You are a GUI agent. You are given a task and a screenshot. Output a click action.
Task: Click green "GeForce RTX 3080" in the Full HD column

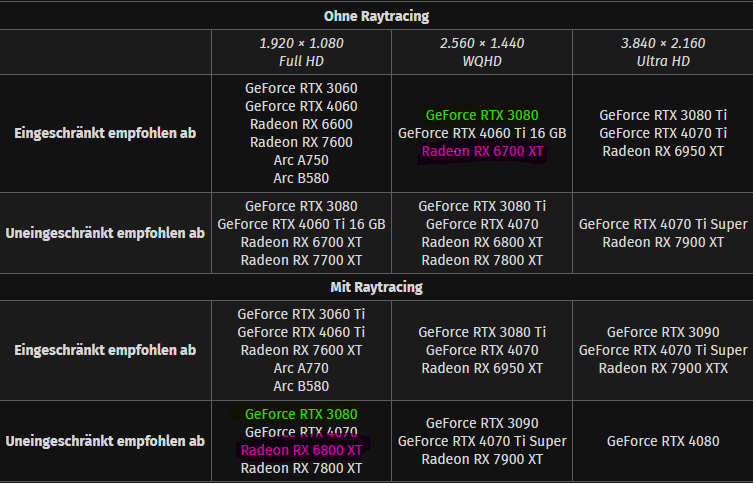302,414
